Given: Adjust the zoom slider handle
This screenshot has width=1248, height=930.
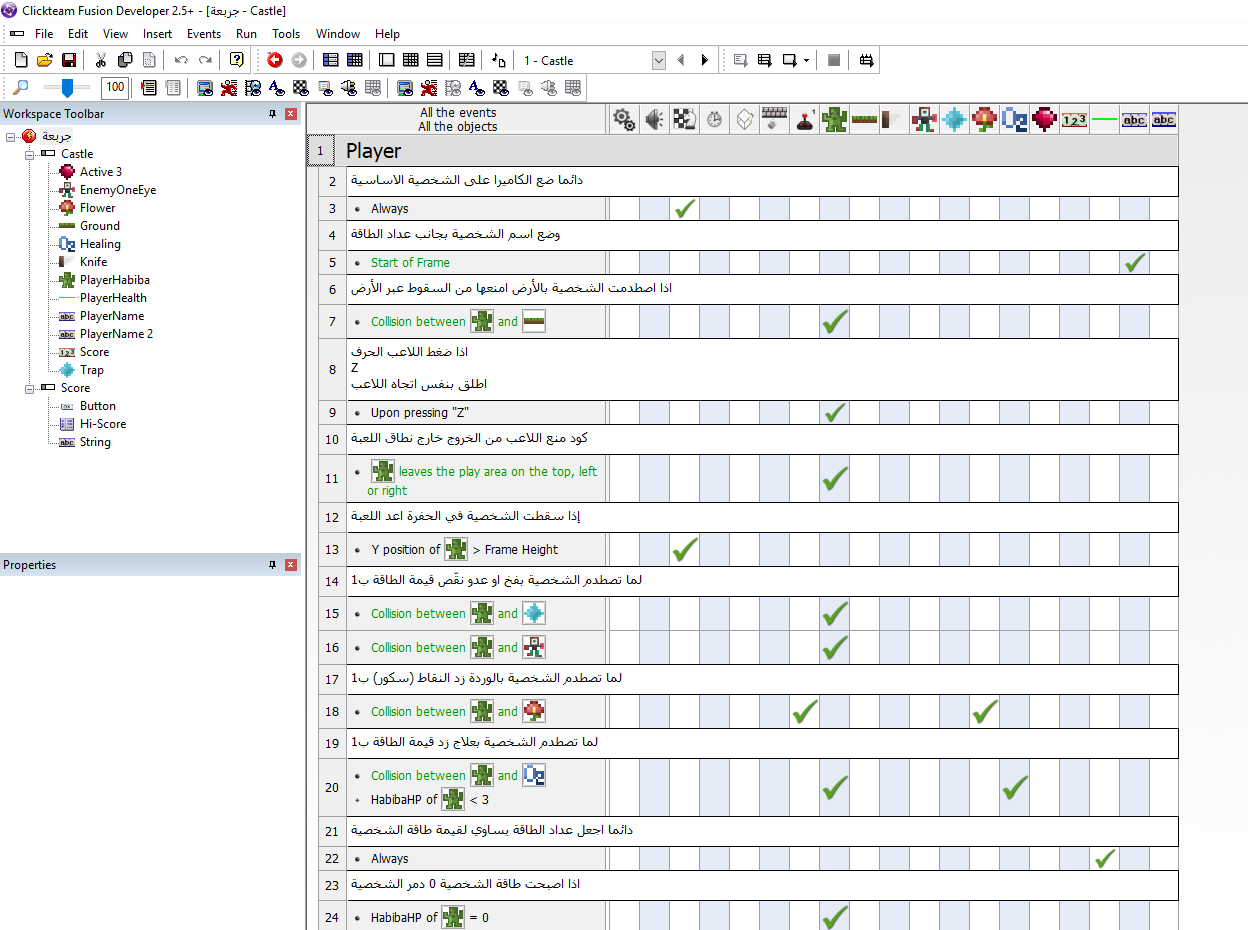Looking at the screenshot, I should tap(67, 87).
